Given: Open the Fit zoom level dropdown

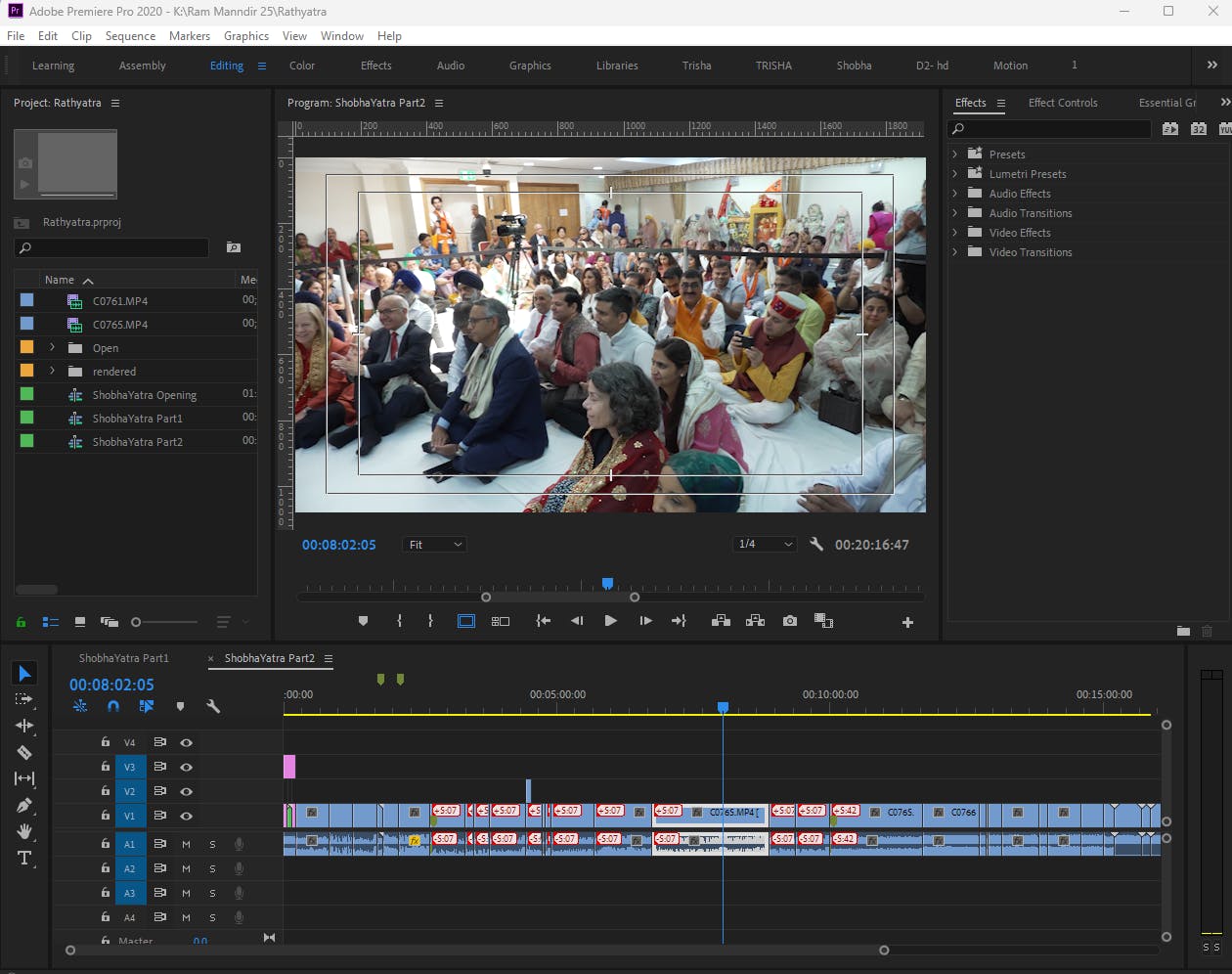Looking at the screenshot, I should 435,545.
